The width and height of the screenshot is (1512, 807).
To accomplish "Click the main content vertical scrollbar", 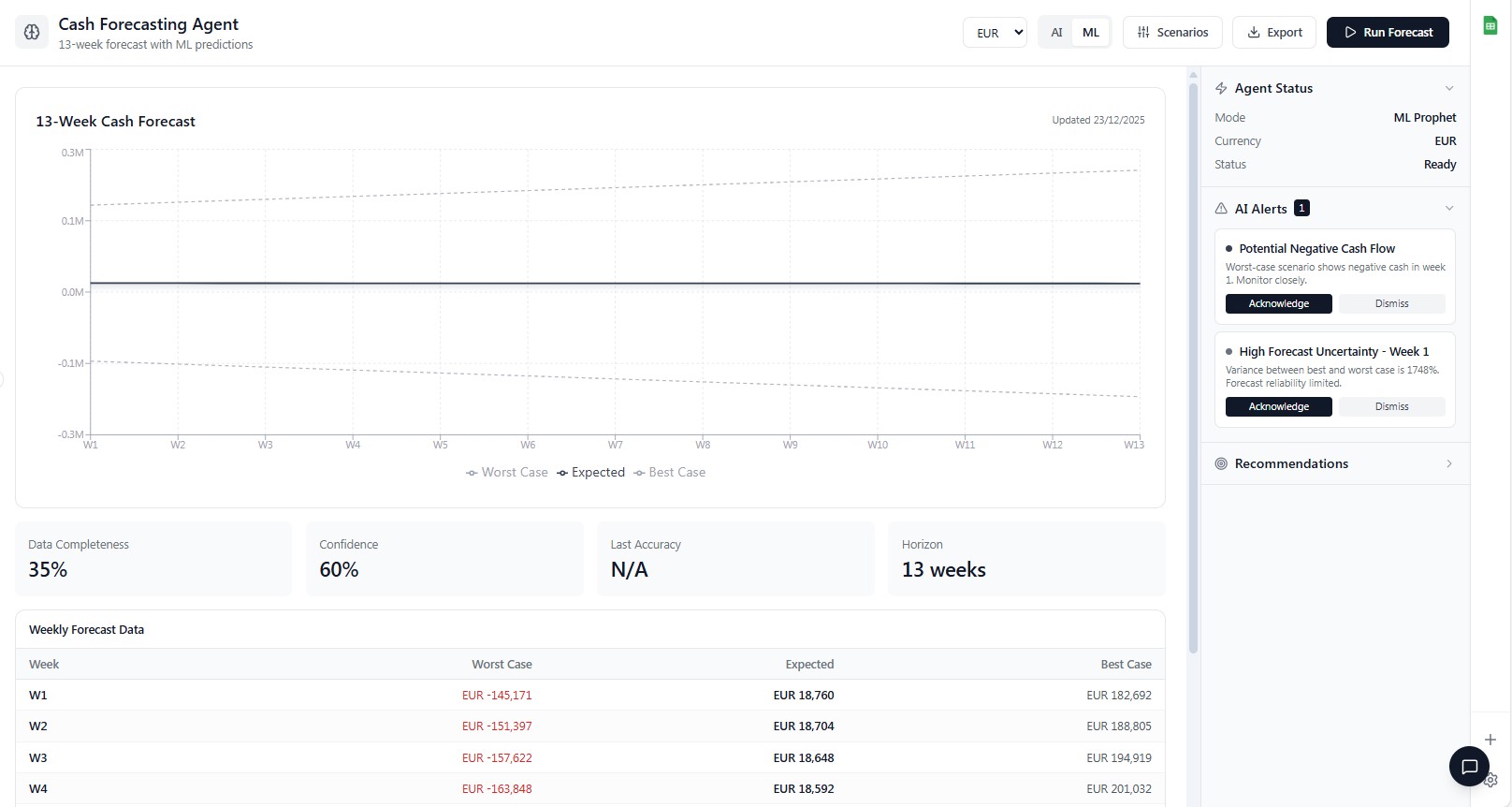I will pos(1193,367).
